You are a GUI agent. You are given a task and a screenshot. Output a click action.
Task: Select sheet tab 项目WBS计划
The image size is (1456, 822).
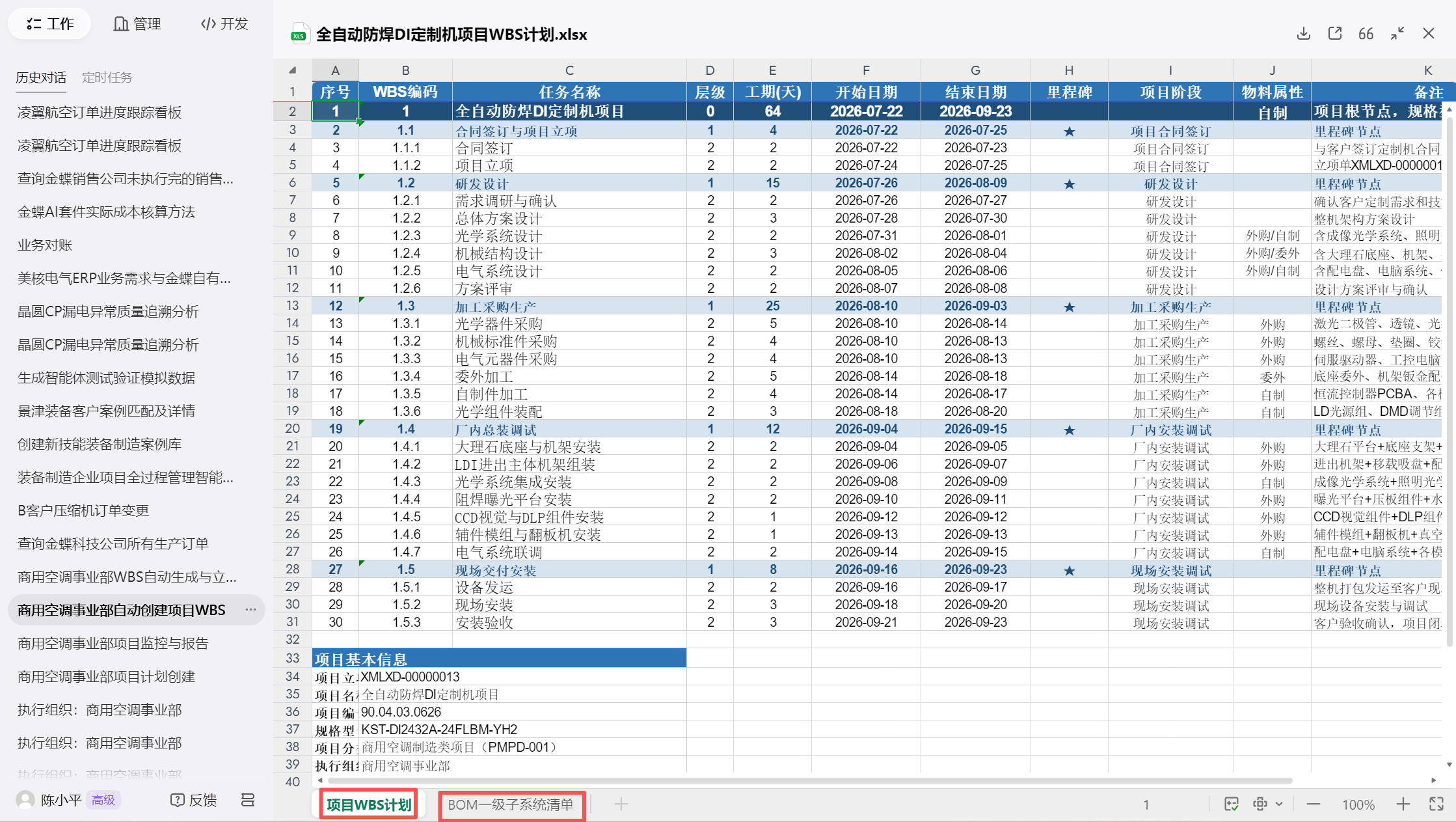(x=368, y=805)
